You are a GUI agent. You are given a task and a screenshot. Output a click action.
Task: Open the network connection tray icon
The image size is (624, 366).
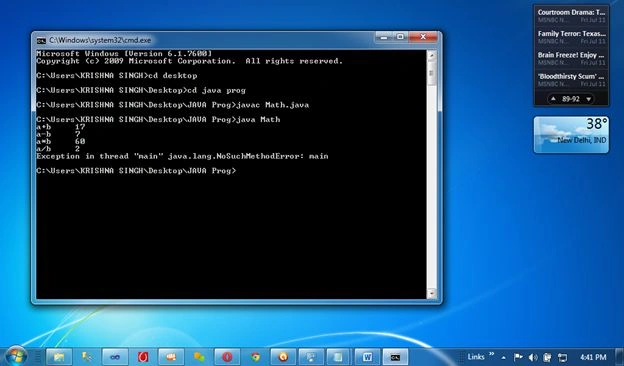coord(562,357)
